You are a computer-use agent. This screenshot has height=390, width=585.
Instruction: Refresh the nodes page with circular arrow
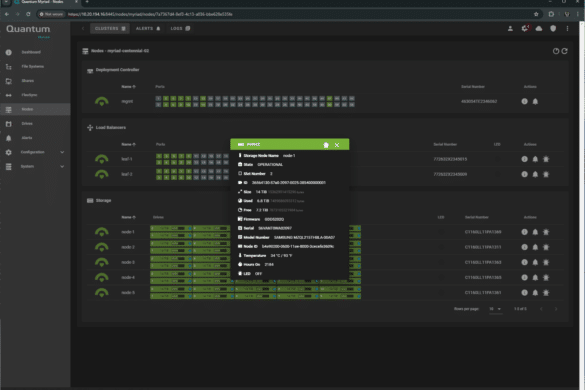point(564,51)
